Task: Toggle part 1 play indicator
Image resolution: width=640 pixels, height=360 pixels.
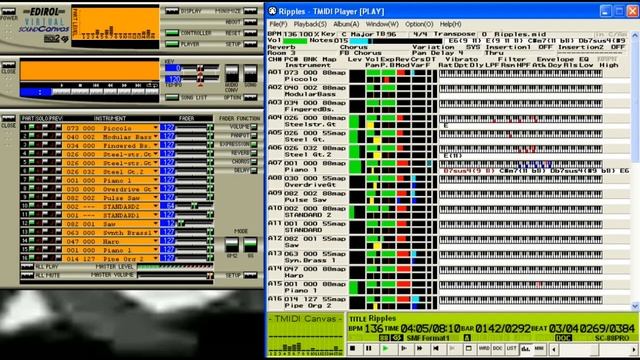Action: [31, 127]
